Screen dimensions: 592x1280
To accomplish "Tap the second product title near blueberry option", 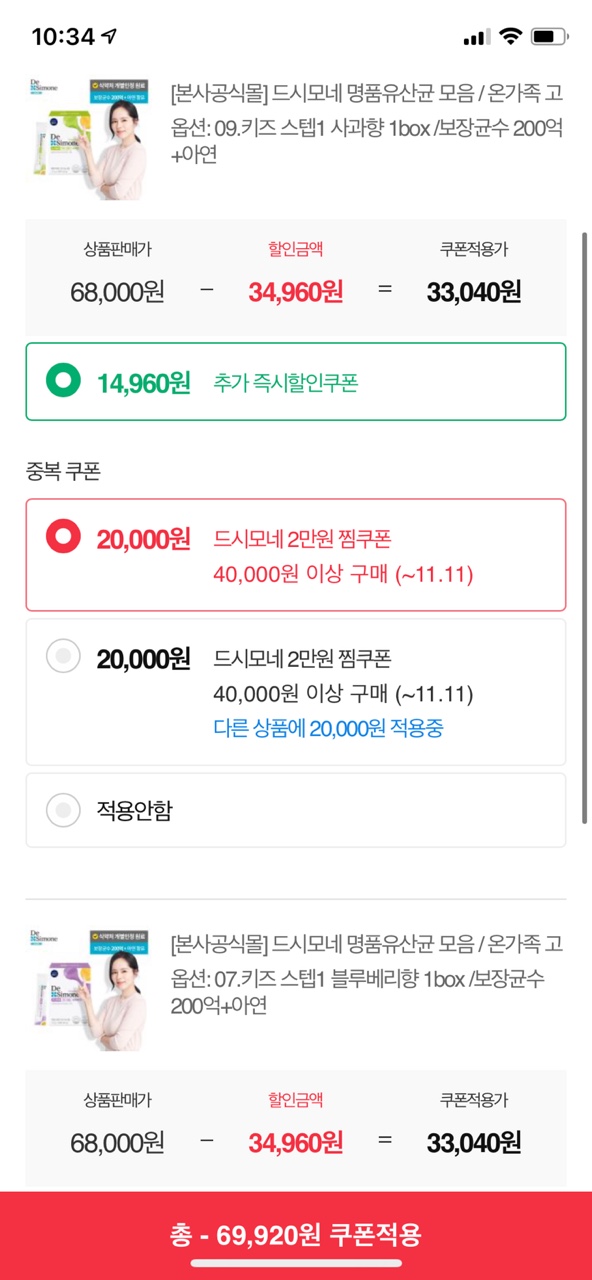I will [367, 943].
